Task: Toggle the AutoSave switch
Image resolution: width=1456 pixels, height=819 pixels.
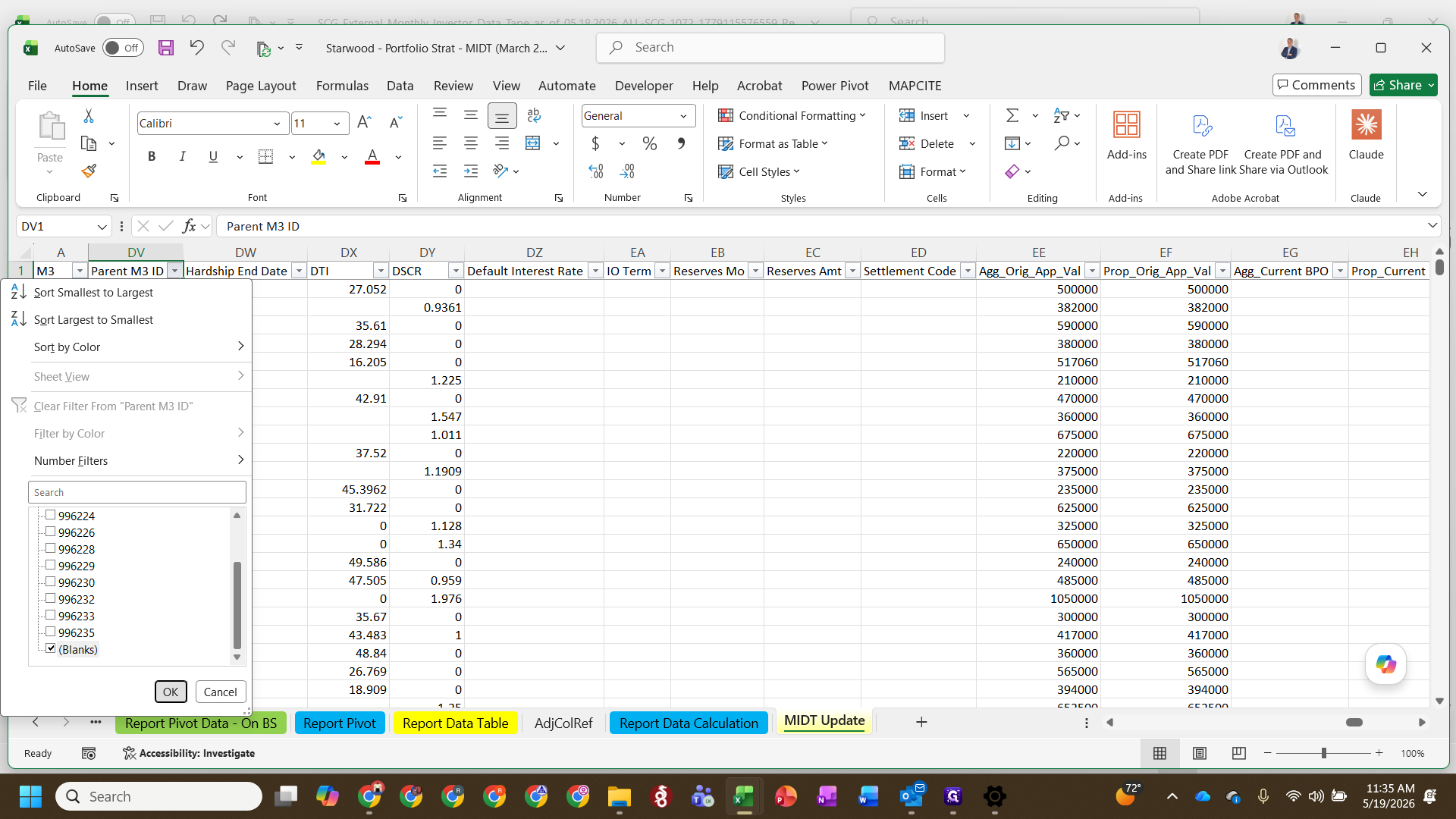Action: (123, 48)
